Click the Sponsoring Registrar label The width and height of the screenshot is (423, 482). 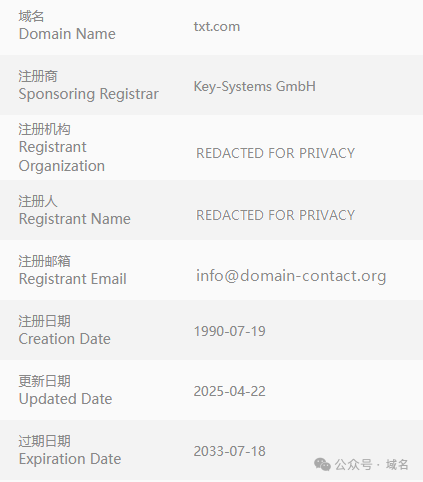point(88,94)
